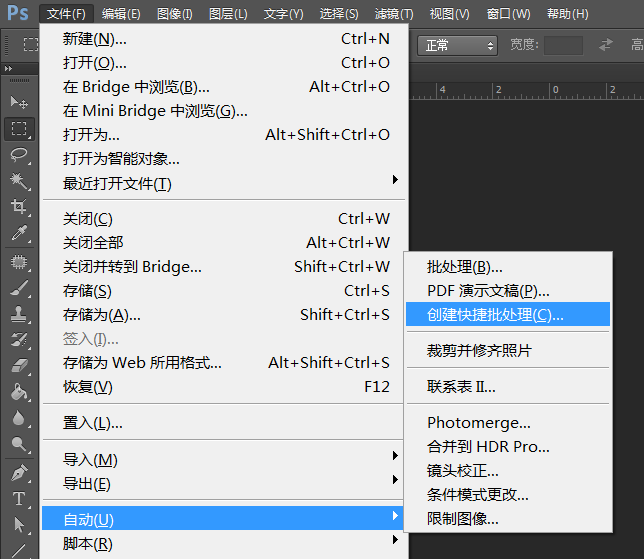Click the 宽度 input field
The height and width of the screenshot is (559, 644).
click(x=563, y=45)
